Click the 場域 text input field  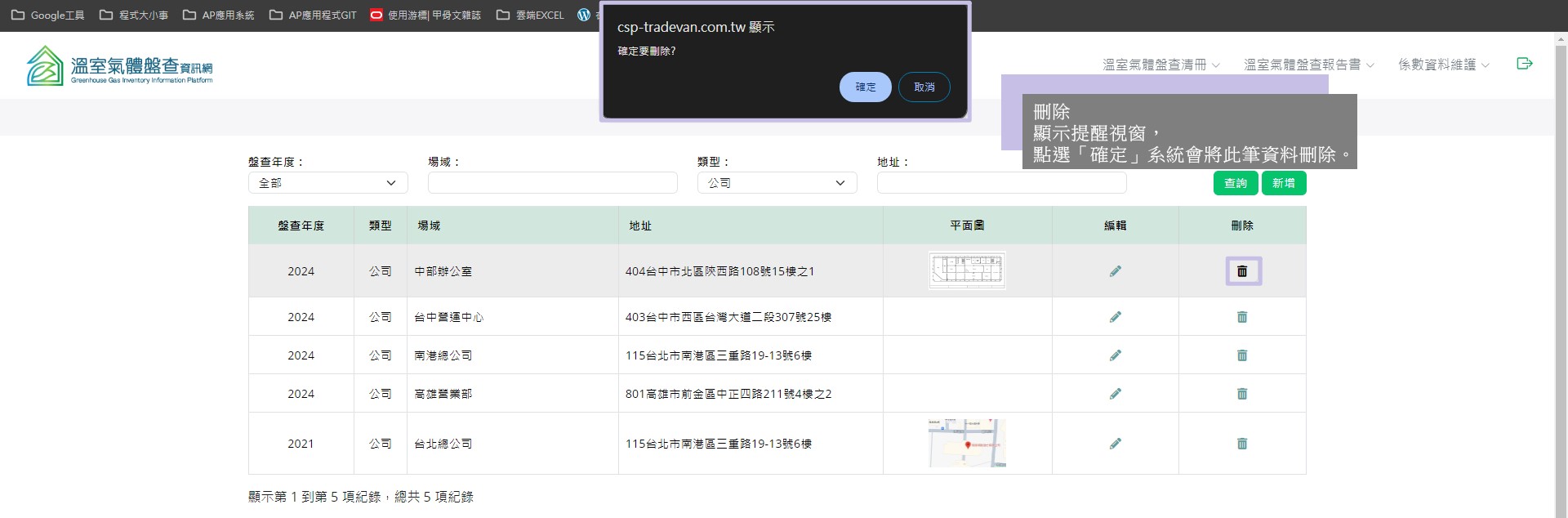tap(552, 183)
